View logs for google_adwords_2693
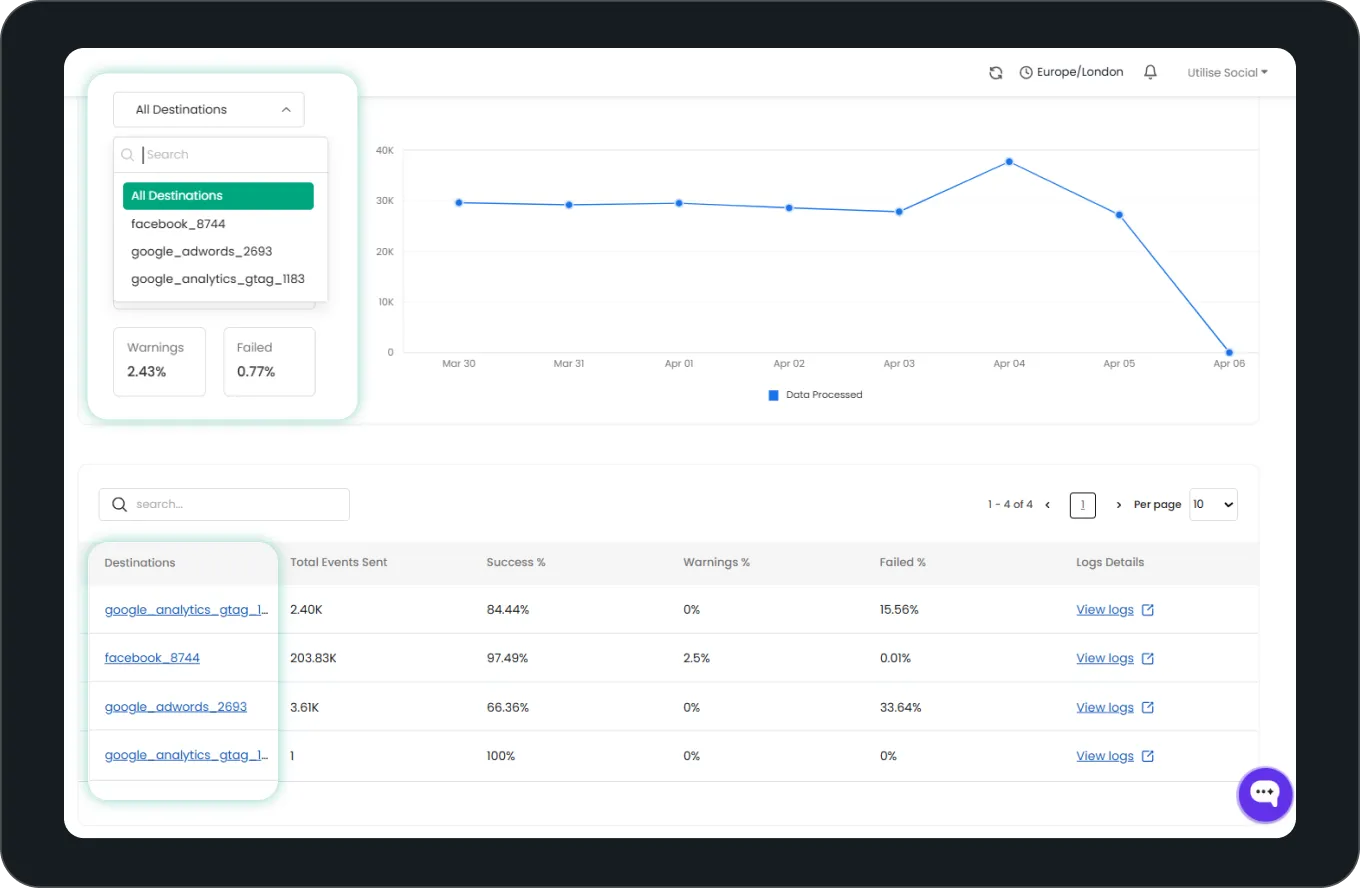 (x=1105, y=707)
